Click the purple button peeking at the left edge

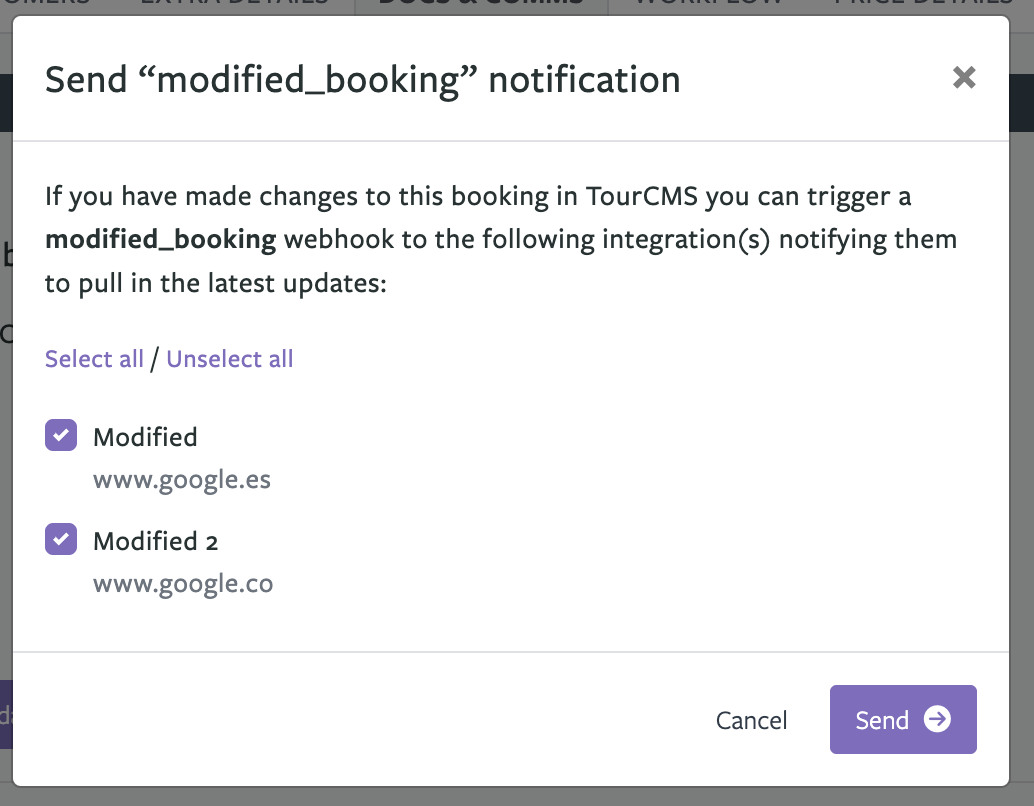click(6, 714)
